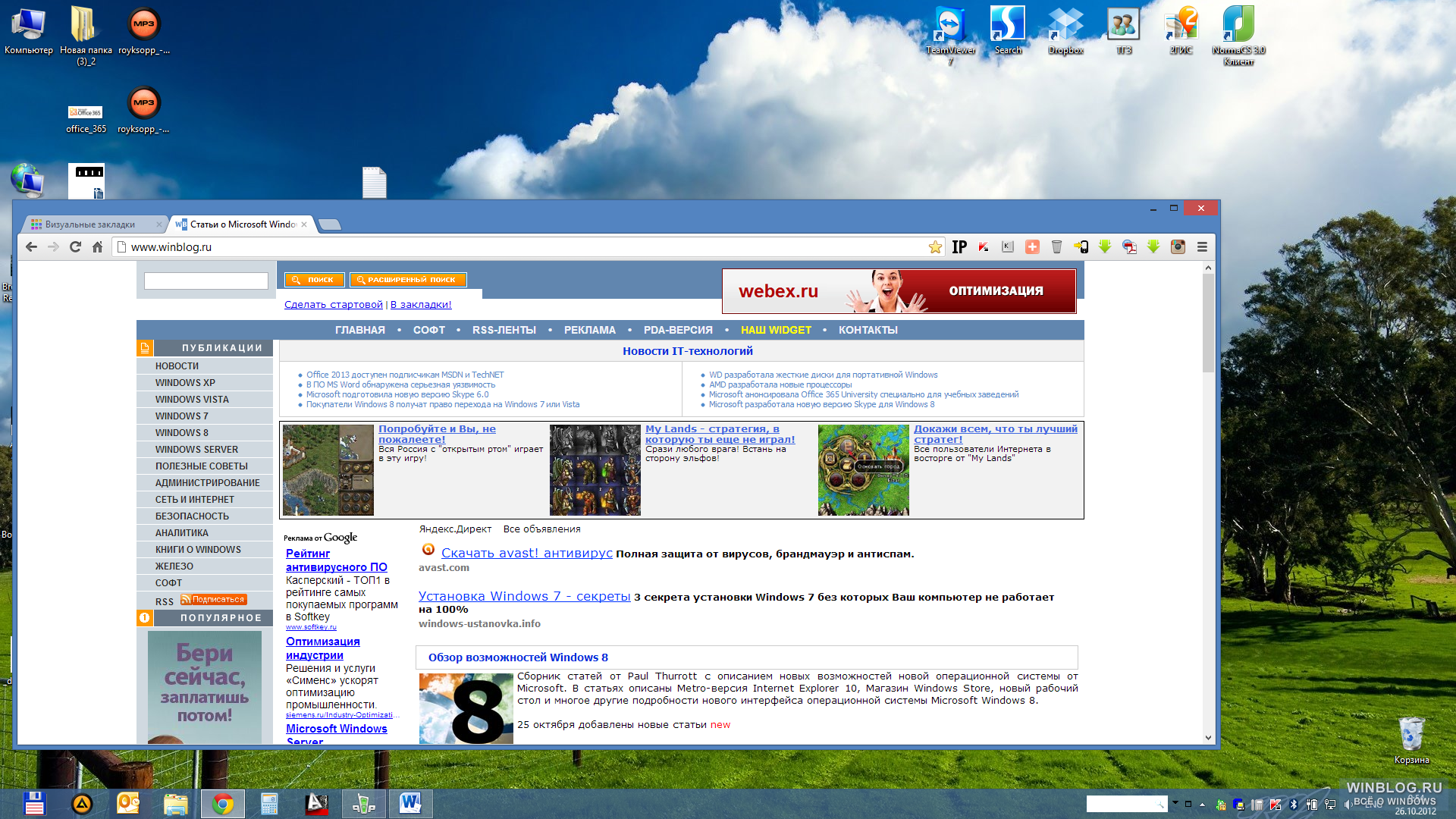Open the virtual keyboard K extension

pyautogui.click(x=1008, y=247)
